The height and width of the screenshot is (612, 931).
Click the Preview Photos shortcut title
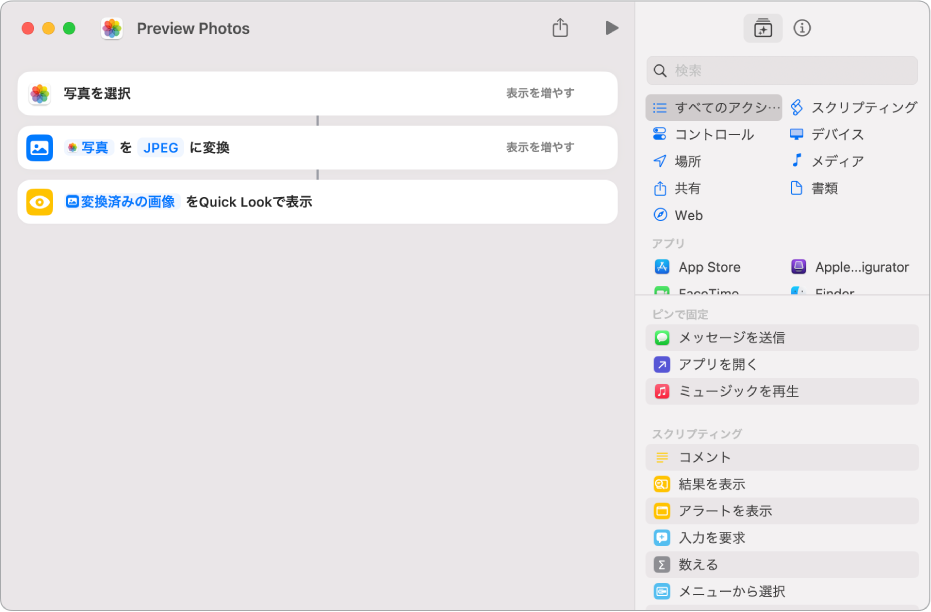pyautogui.click(x=193, y=28)
